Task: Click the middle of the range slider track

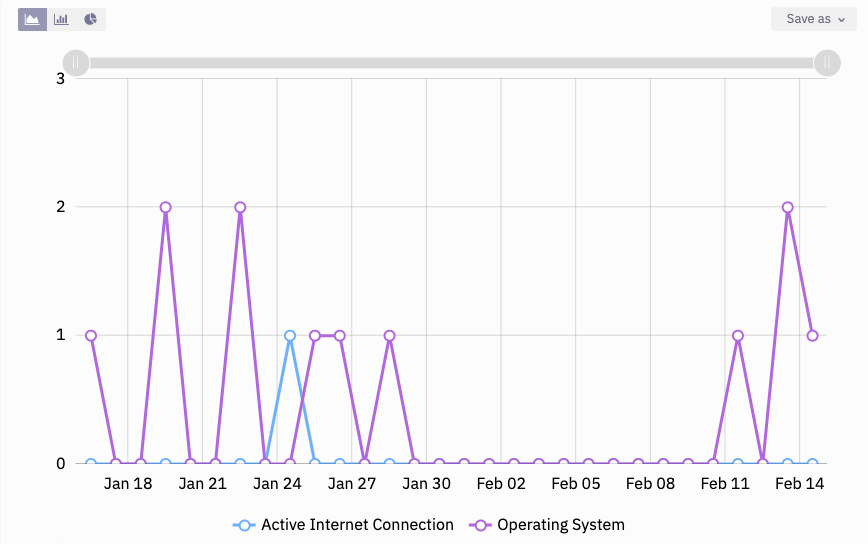Action: click(451, 63)
